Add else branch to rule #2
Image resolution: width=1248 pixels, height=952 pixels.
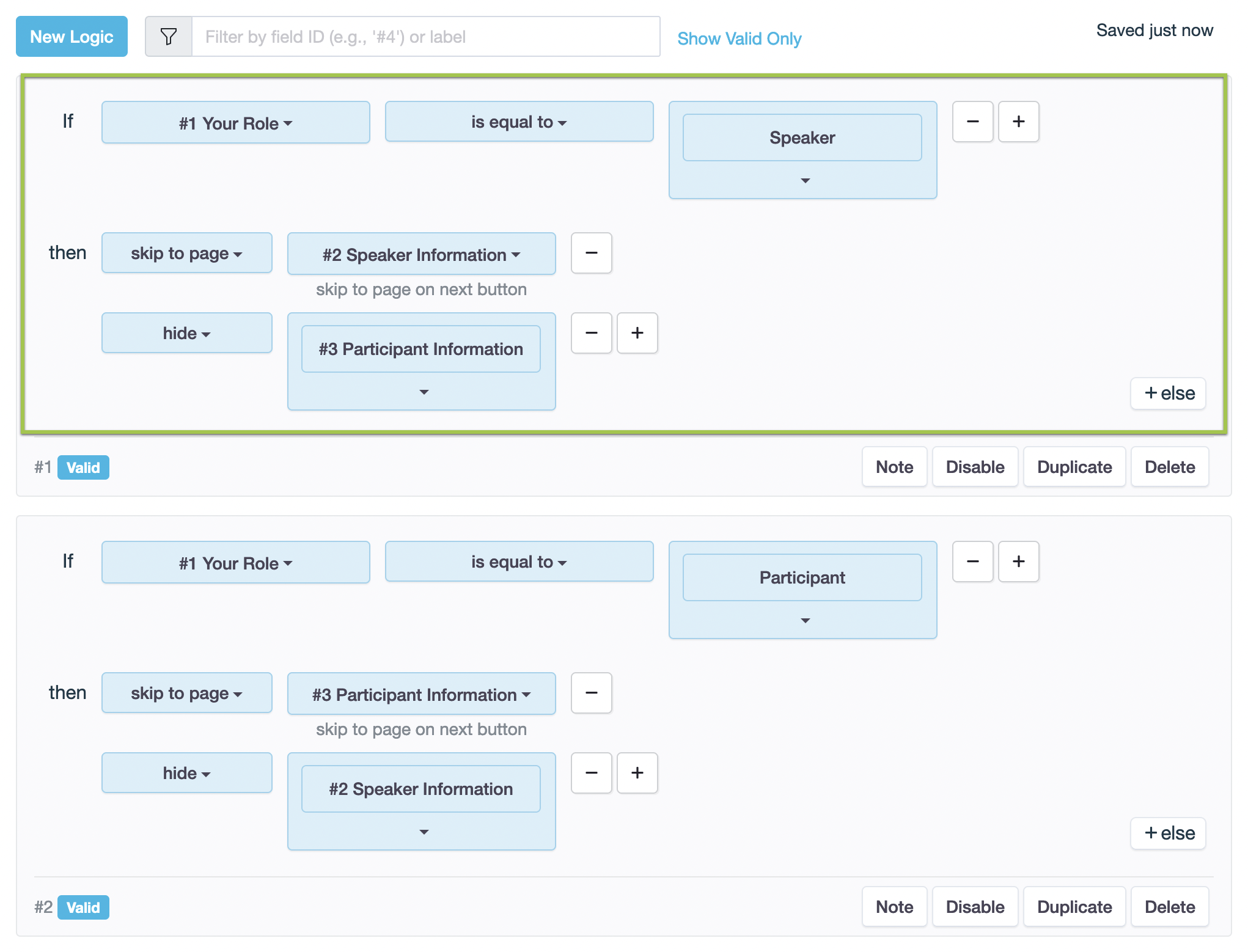click(1168, 833)
